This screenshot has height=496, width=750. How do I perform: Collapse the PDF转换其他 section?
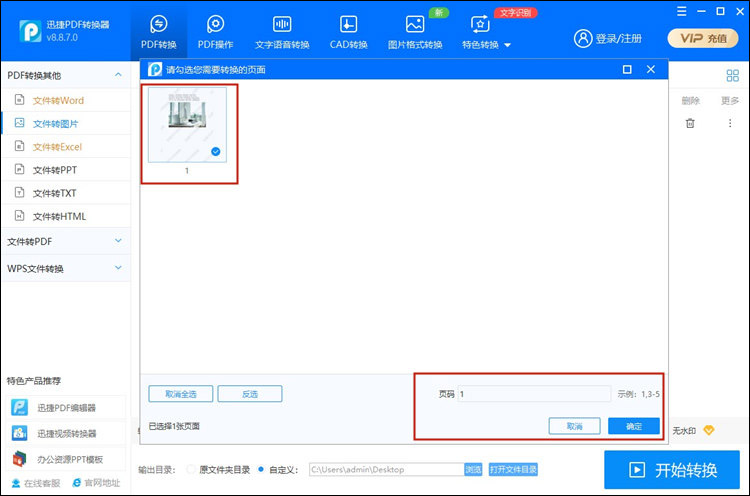pos(118,75)
